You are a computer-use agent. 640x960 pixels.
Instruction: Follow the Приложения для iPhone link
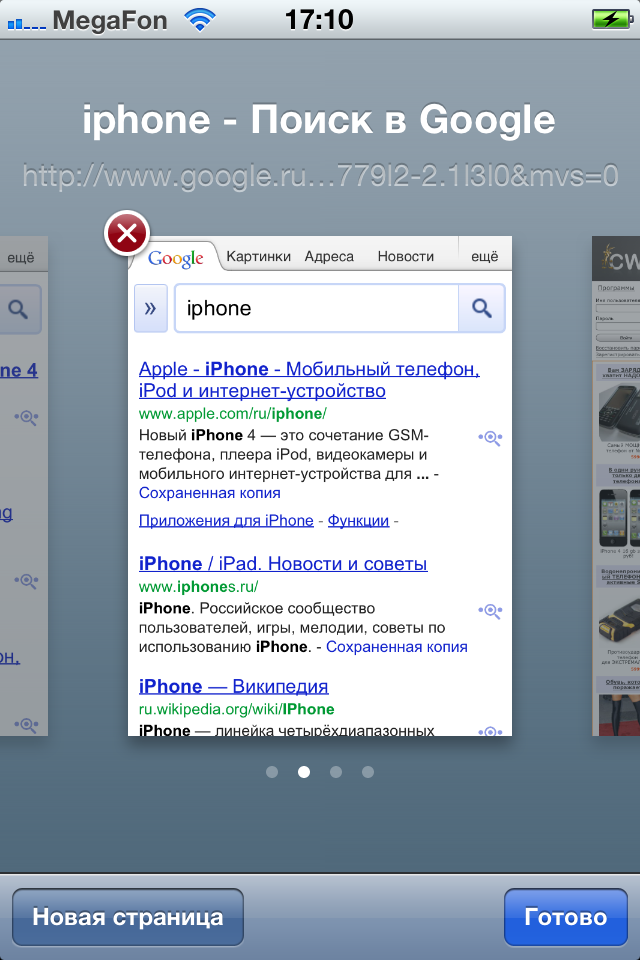coord(226,520)
